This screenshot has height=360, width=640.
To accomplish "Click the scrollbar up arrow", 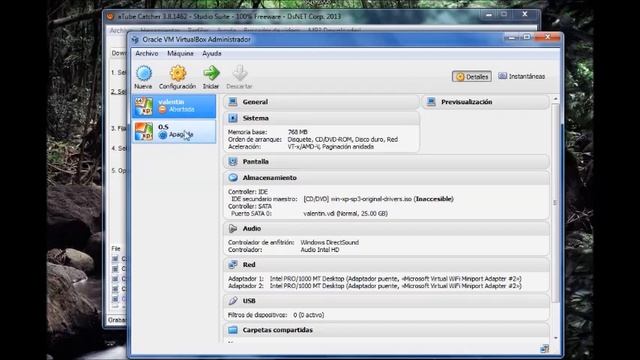I will click(x=555, y=99).
